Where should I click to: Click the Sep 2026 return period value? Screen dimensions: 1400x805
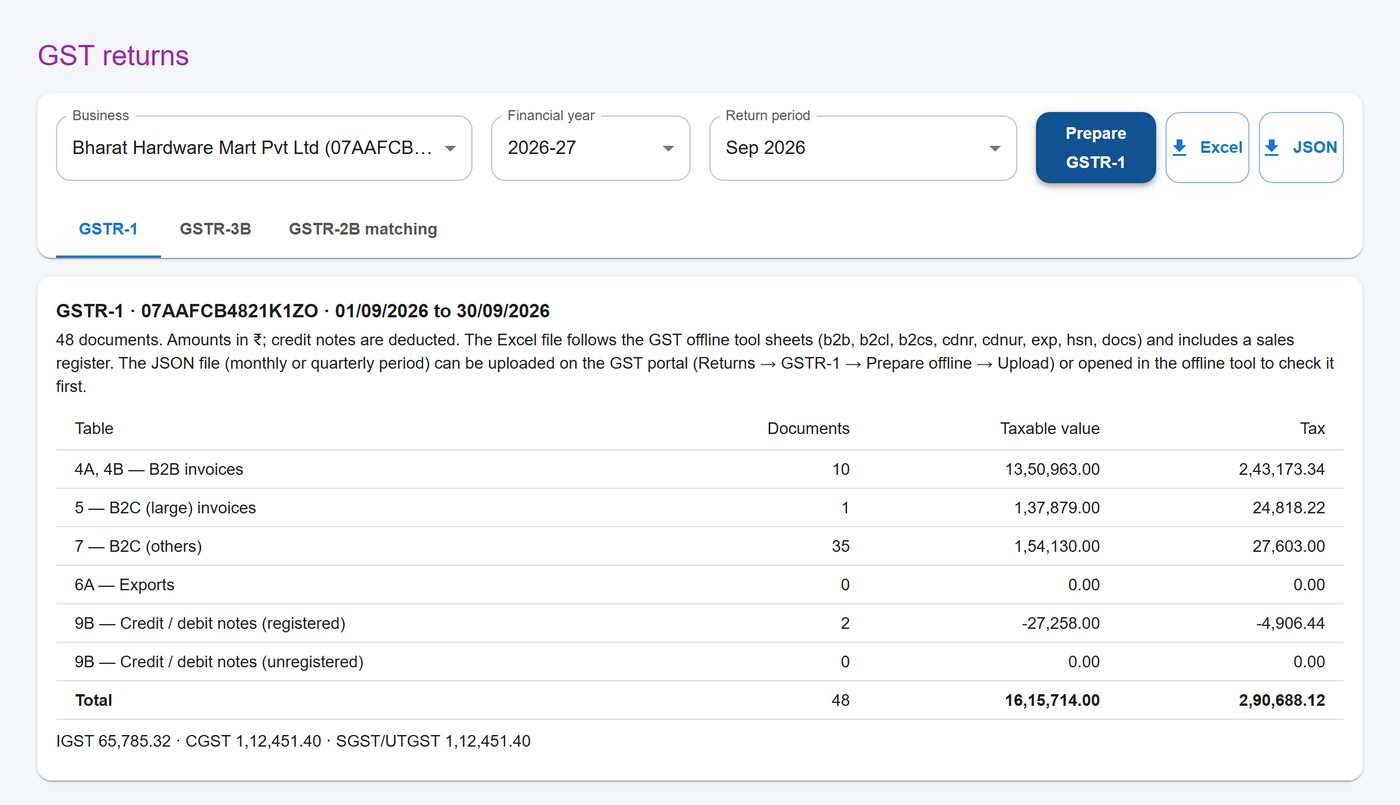(x=766, y=148)
